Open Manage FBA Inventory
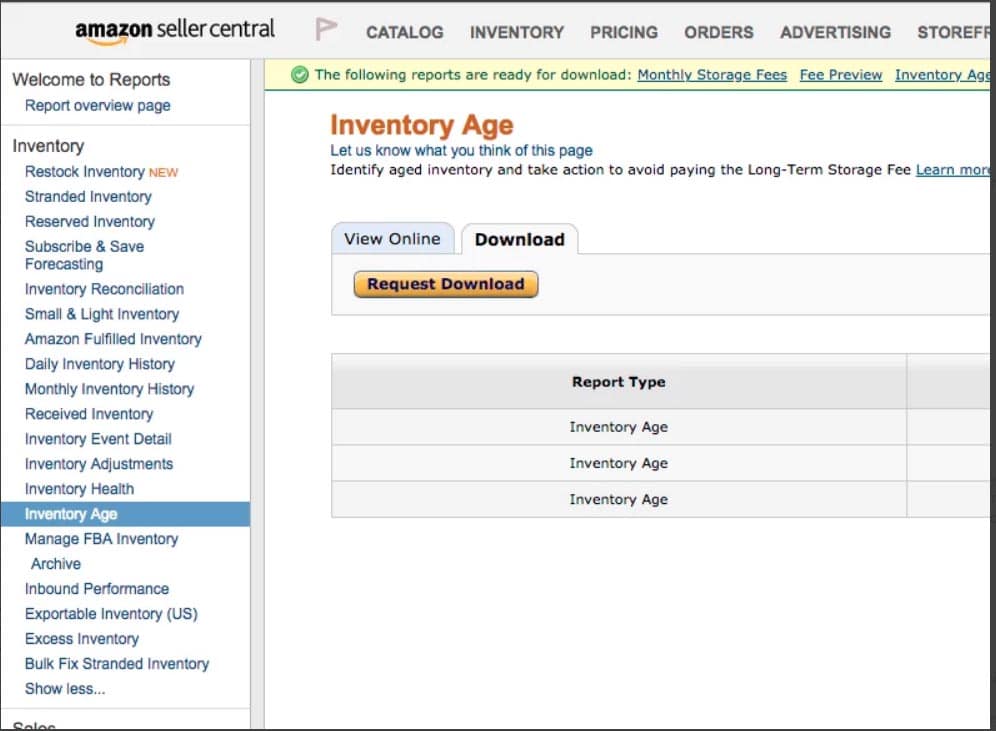Image resolution: width=996 pixels, height=731 pixels. (x=101, y=538)
